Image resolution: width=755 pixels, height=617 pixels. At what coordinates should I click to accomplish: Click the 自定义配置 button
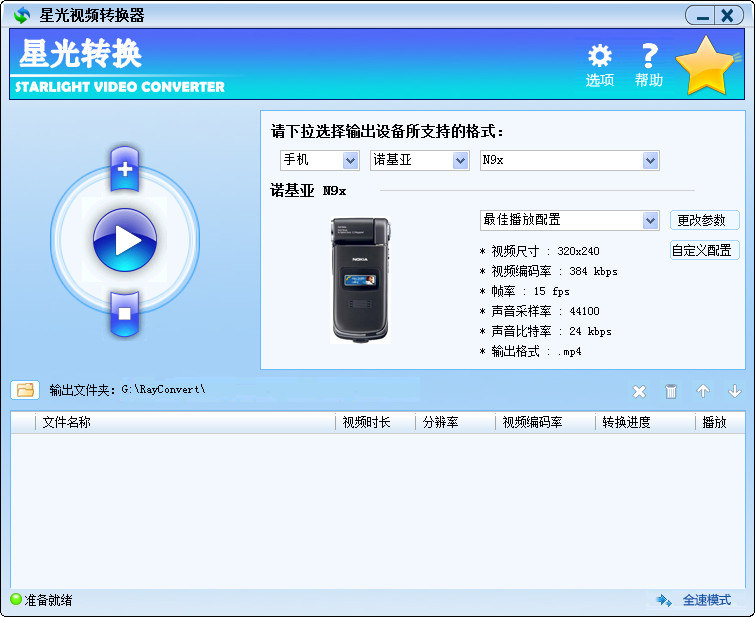704,250
